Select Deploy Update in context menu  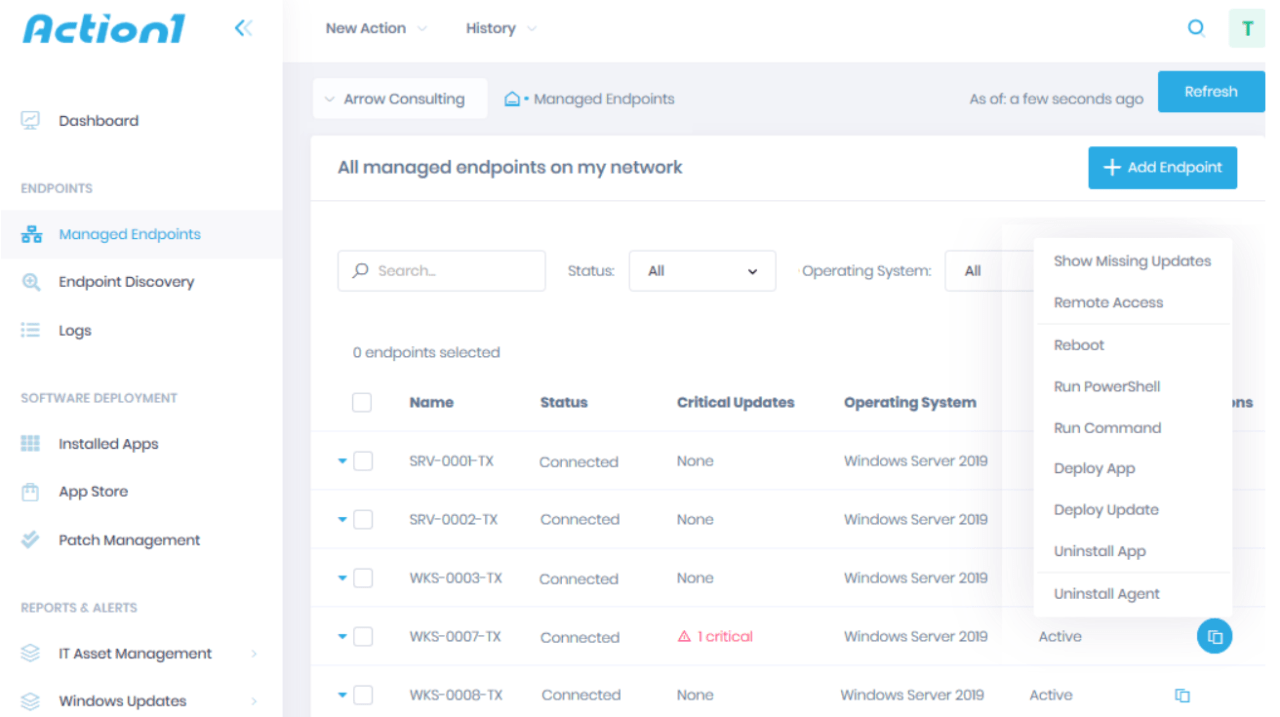pos(1106,510)
